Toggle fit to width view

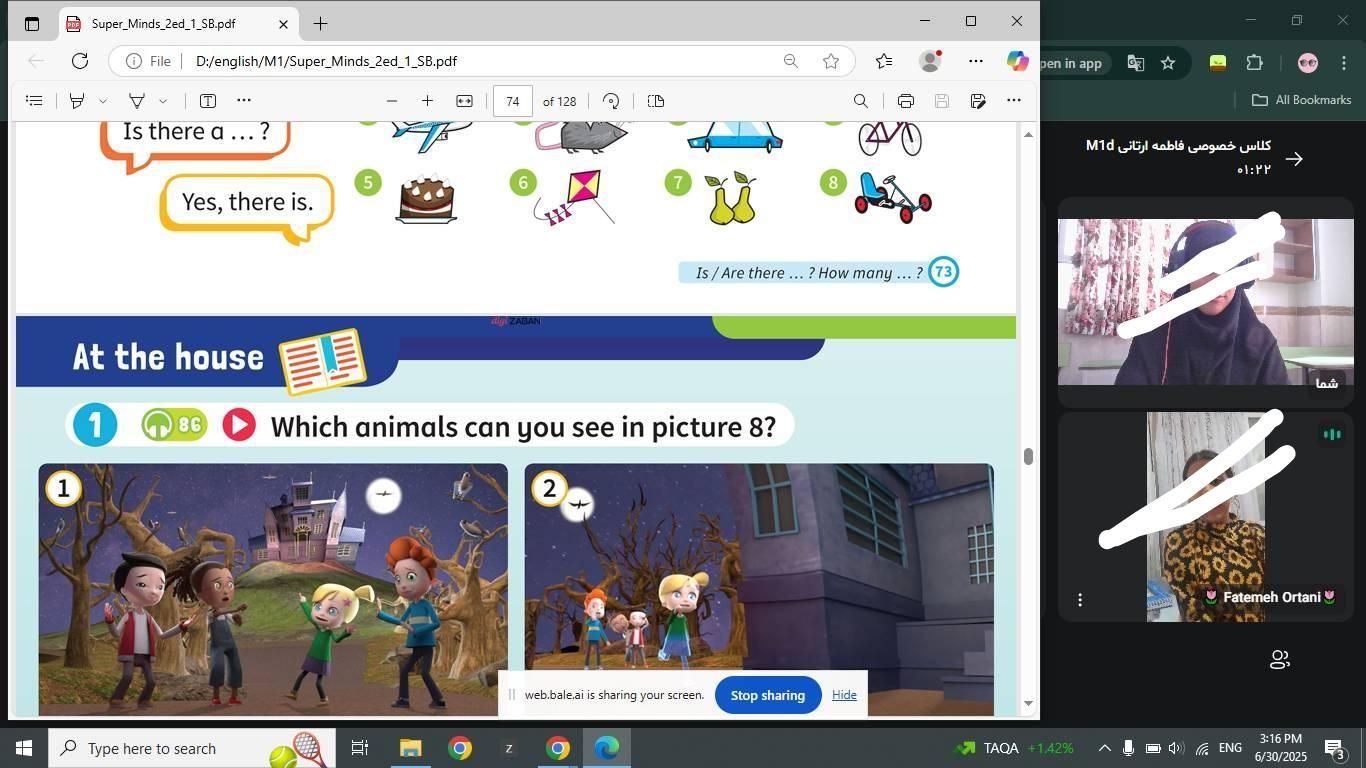tap(464, 101)
